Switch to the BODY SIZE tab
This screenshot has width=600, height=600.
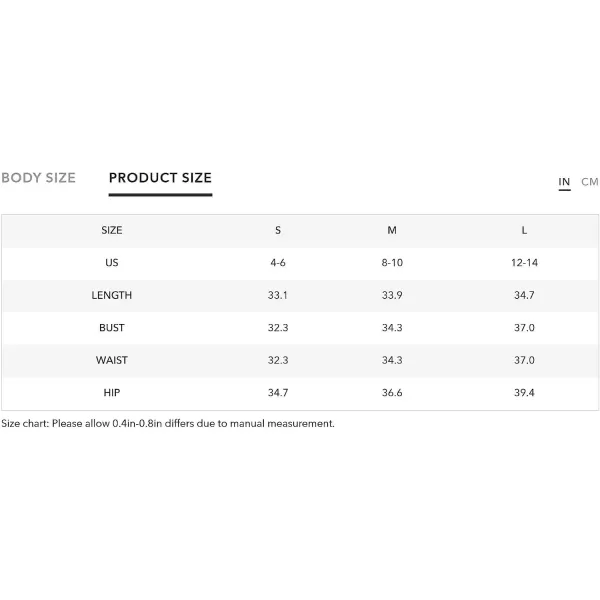(38, 178)
